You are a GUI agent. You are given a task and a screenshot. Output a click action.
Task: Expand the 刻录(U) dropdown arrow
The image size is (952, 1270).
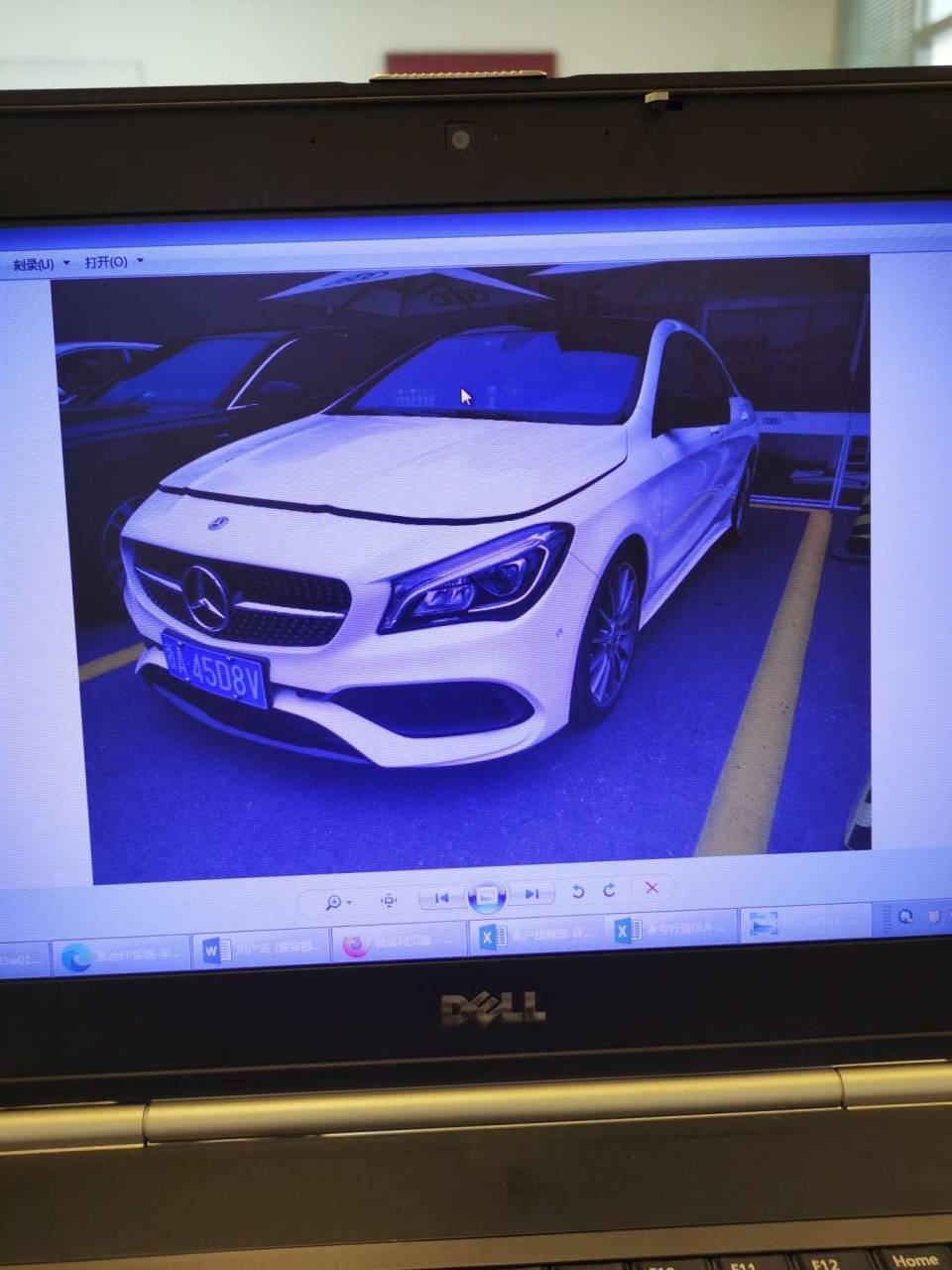pyautogui.click(x=66, y=264)
